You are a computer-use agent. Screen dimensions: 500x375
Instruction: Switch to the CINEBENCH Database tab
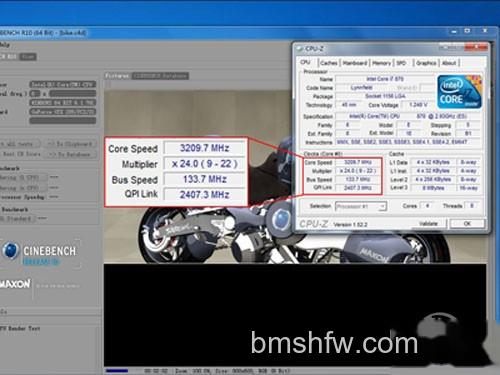pyautogui.click(x=160, y=76)
